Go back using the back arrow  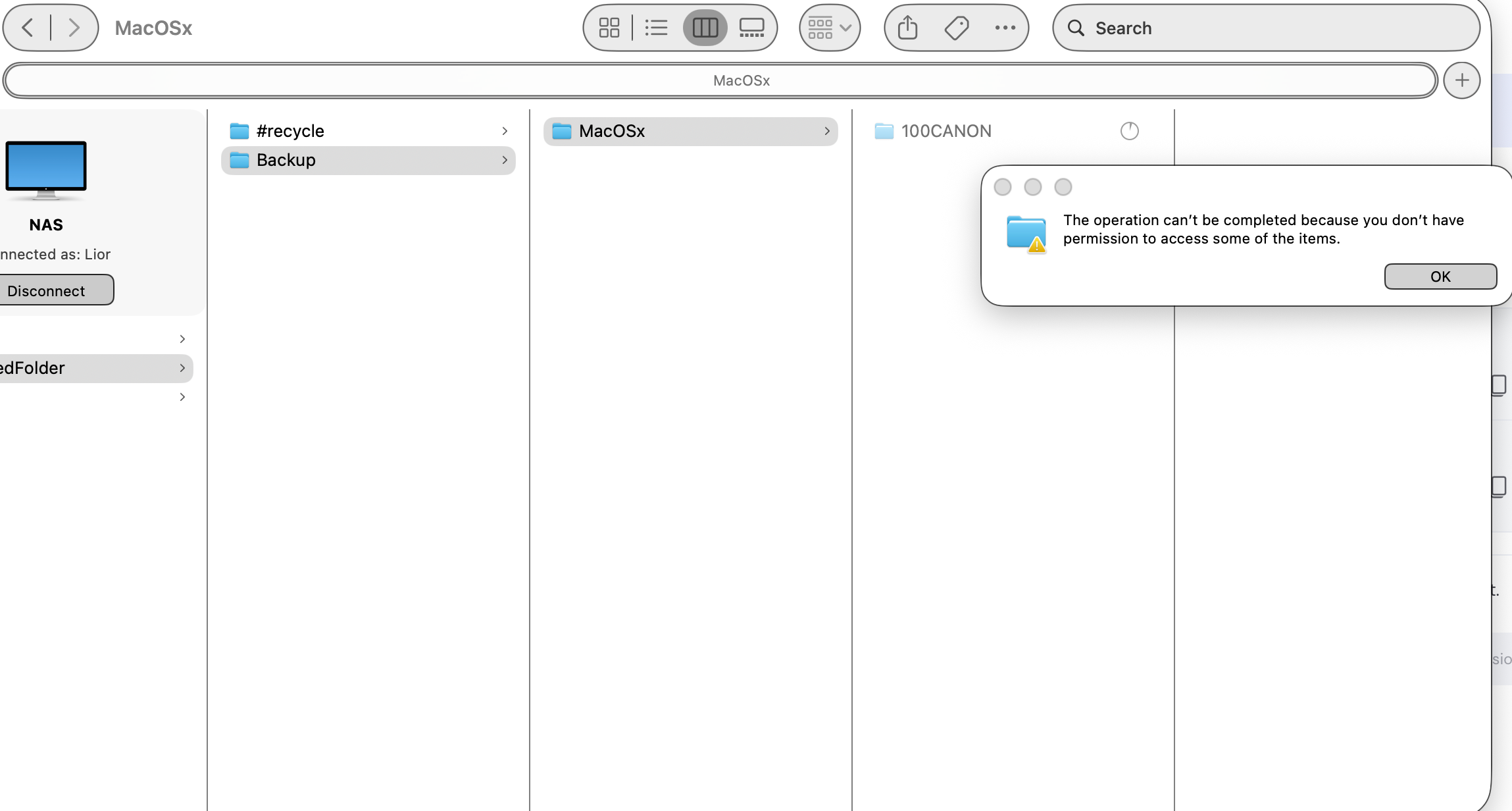(28, 28)
